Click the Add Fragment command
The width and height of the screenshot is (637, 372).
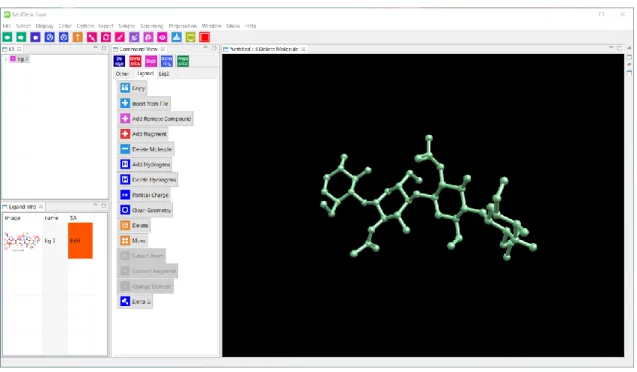point(143,134)
